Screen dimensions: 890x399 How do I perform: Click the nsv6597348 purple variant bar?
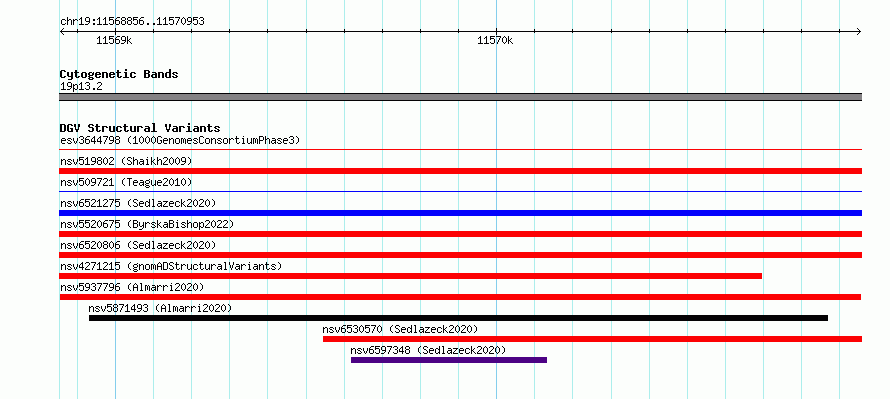point(449,360)
